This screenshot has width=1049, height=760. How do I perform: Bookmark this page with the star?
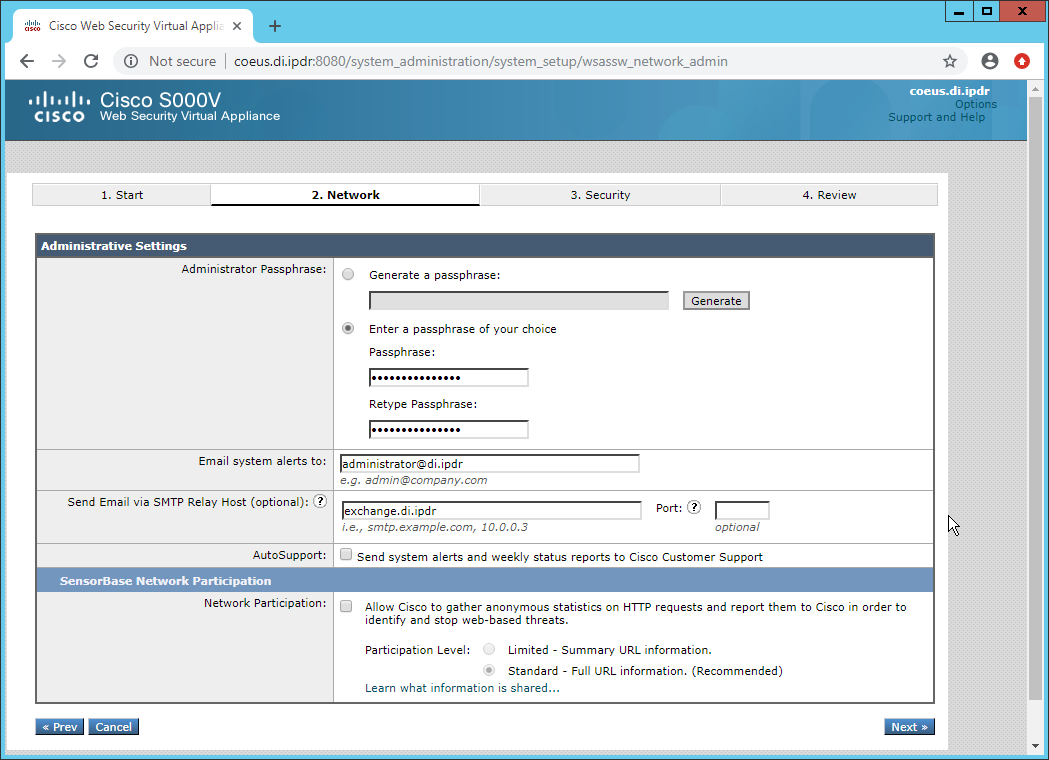click(950, 62)
